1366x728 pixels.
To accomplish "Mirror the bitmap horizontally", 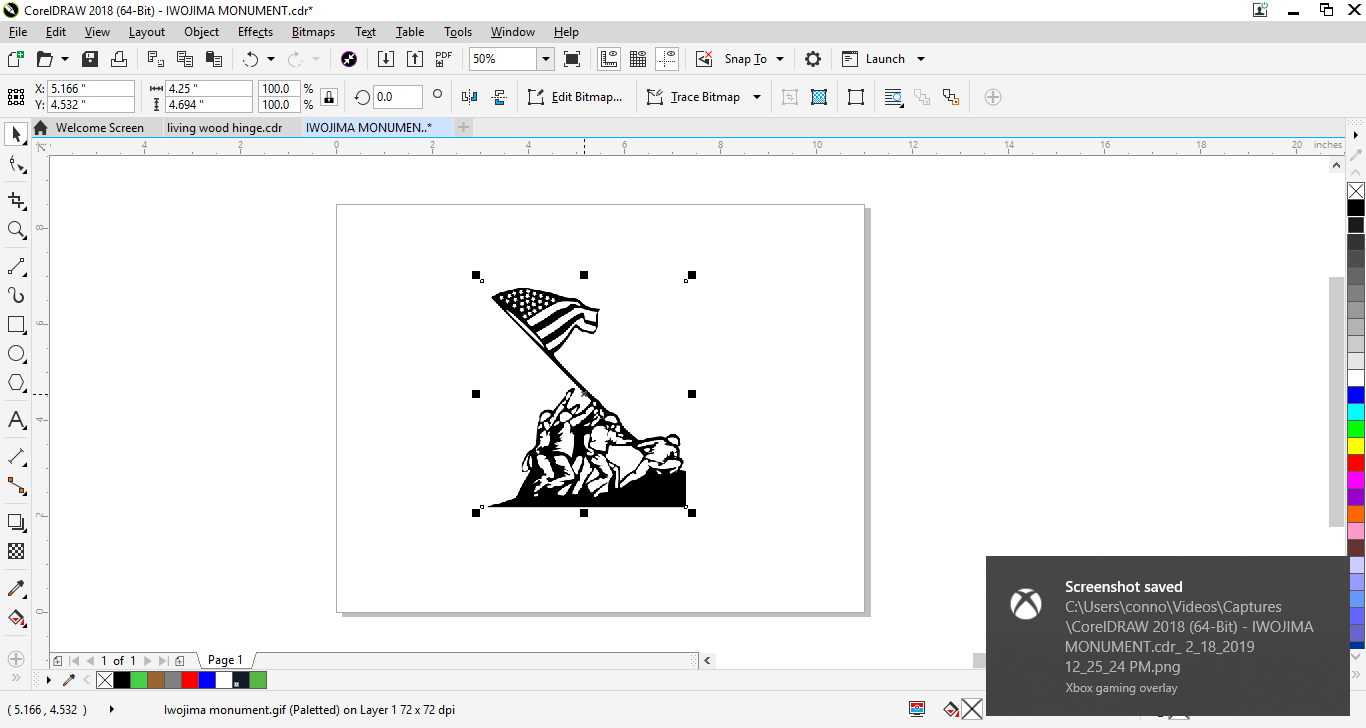I will pos(470,97).
